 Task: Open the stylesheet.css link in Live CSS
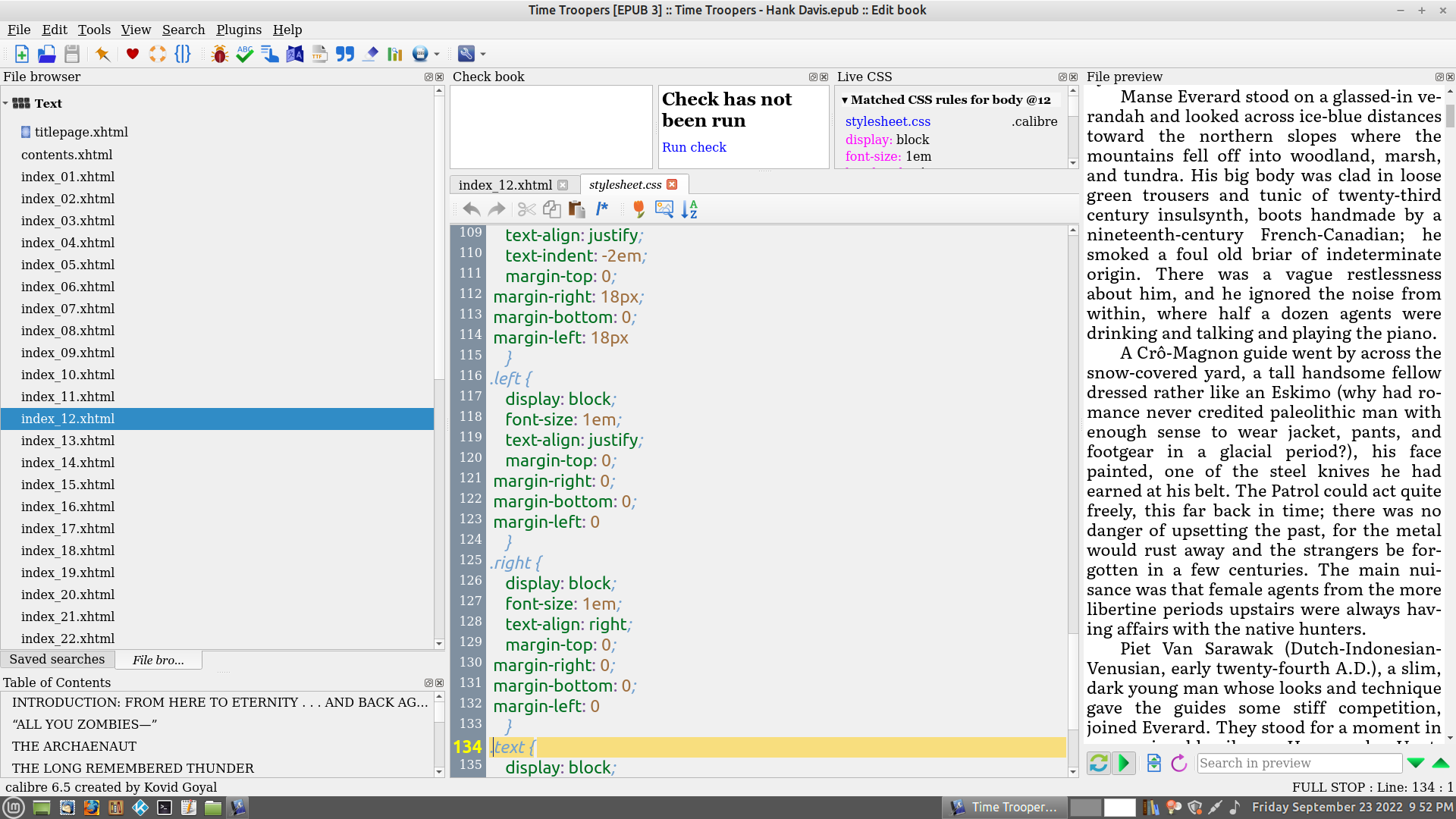click(887, 121)
